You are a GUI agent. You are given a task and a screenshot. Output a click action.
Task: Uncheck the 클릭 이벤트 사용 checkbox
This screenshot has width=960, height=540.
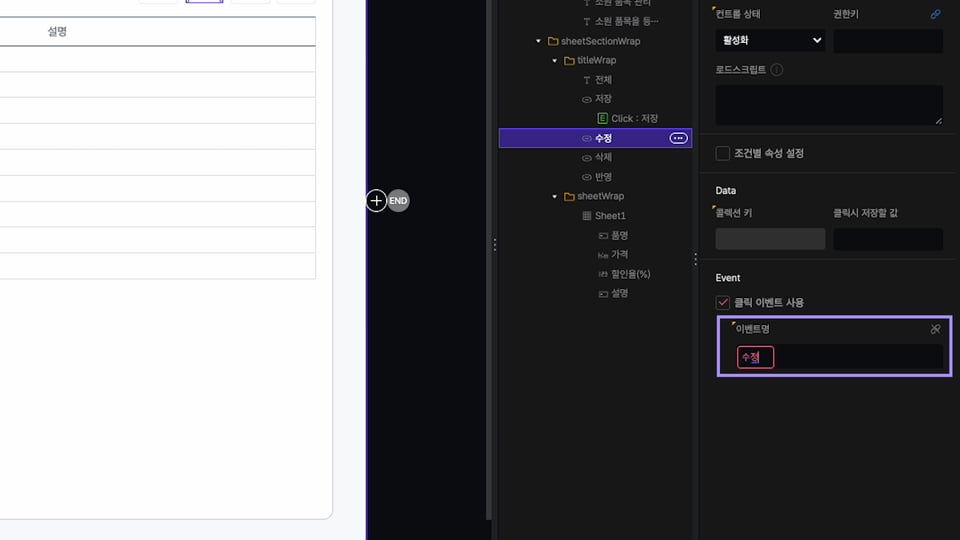click(x=722, y=302)
